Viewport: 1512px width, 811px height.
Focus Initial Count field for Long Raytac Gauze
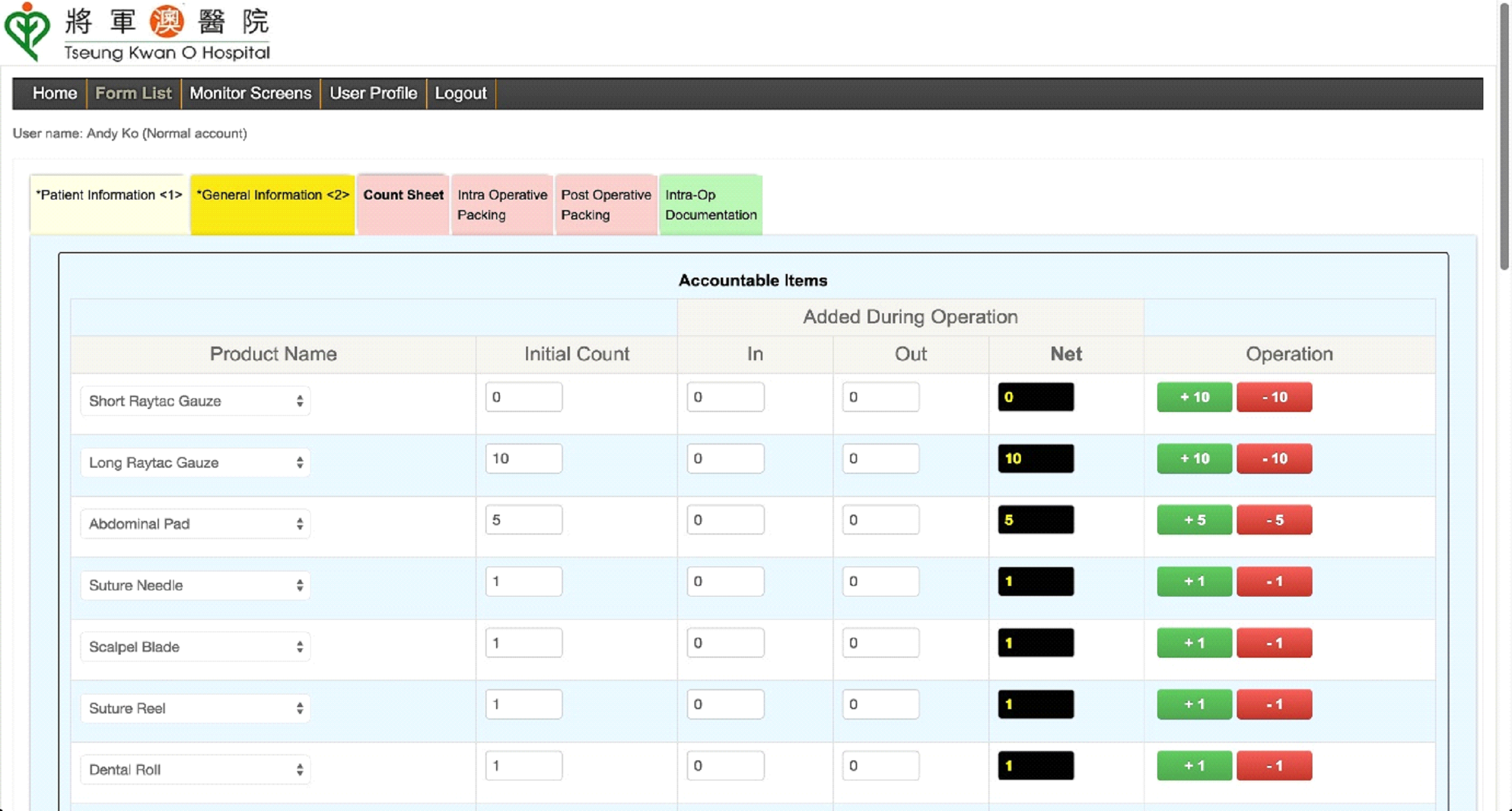524,458
